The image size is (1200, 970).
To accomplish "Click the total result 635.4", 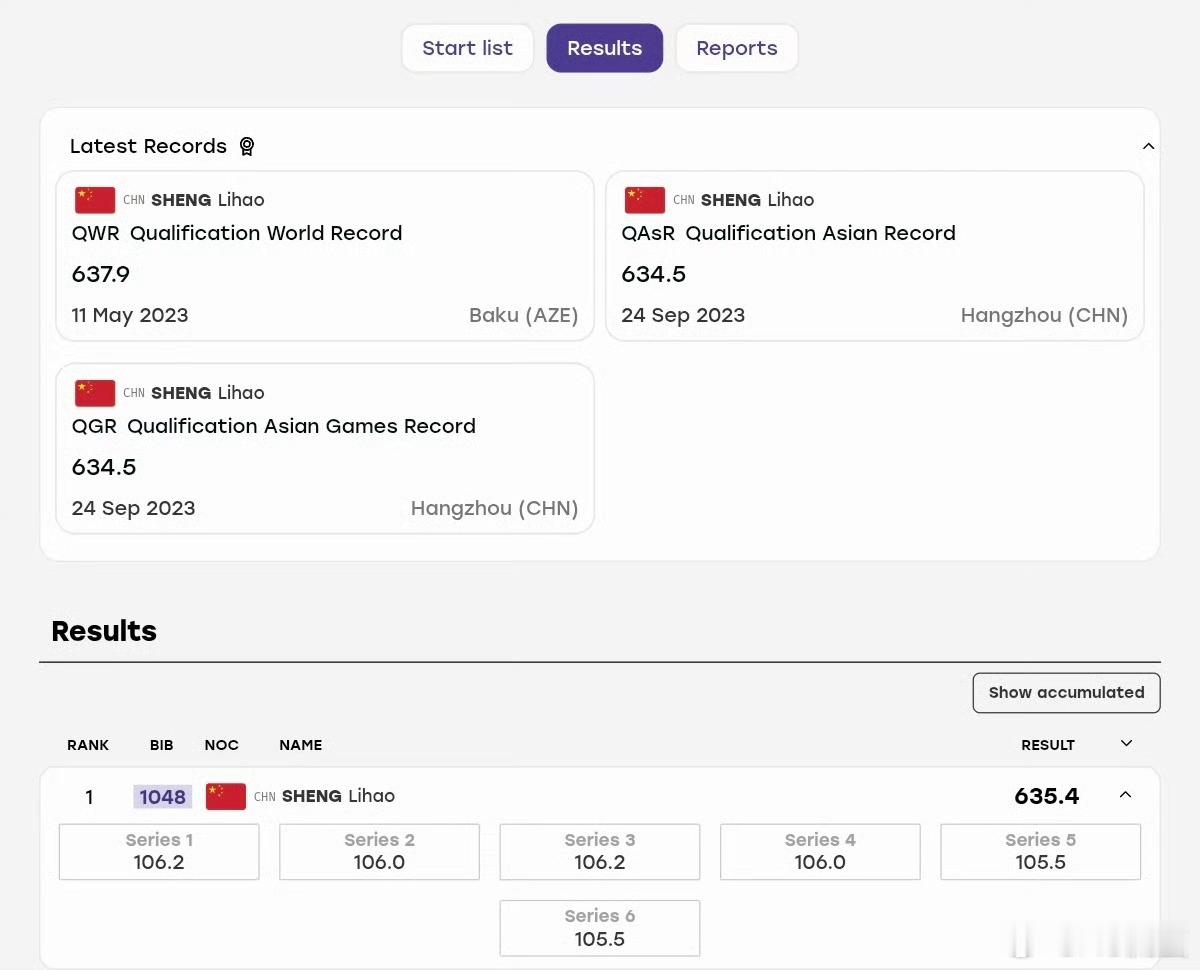I will click(x=1047, y=796).
